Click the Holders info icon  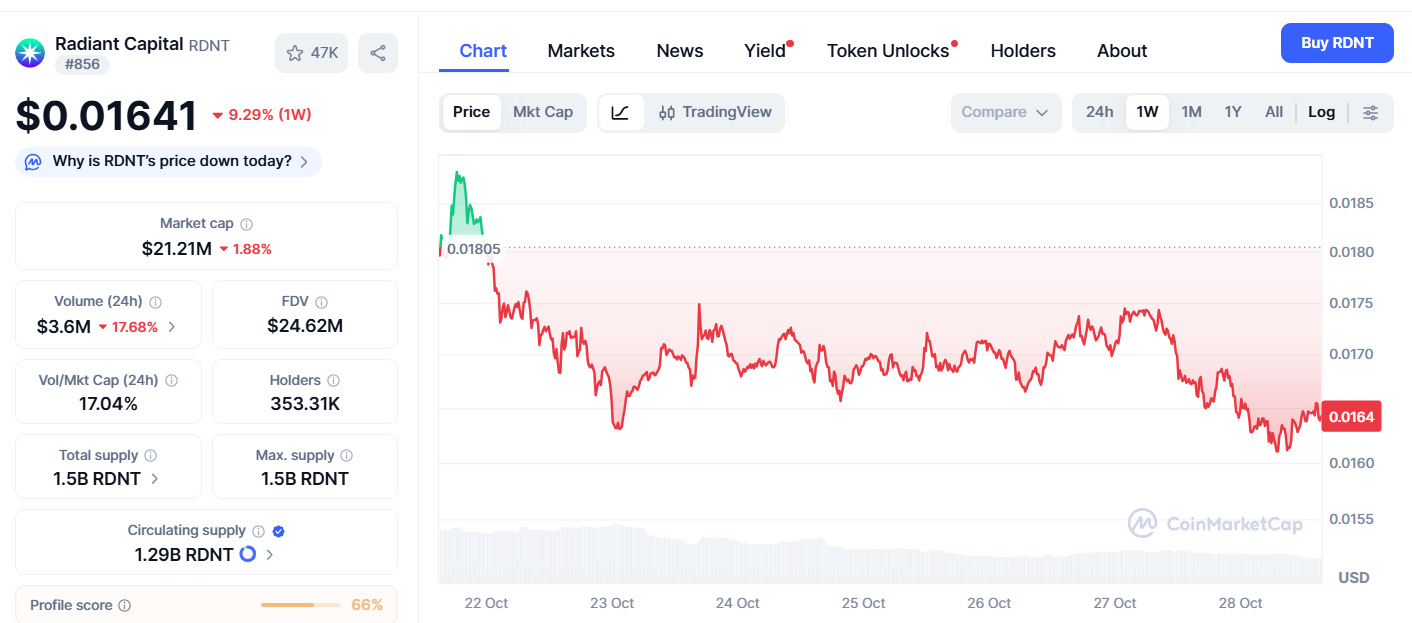tap(333, 380)
